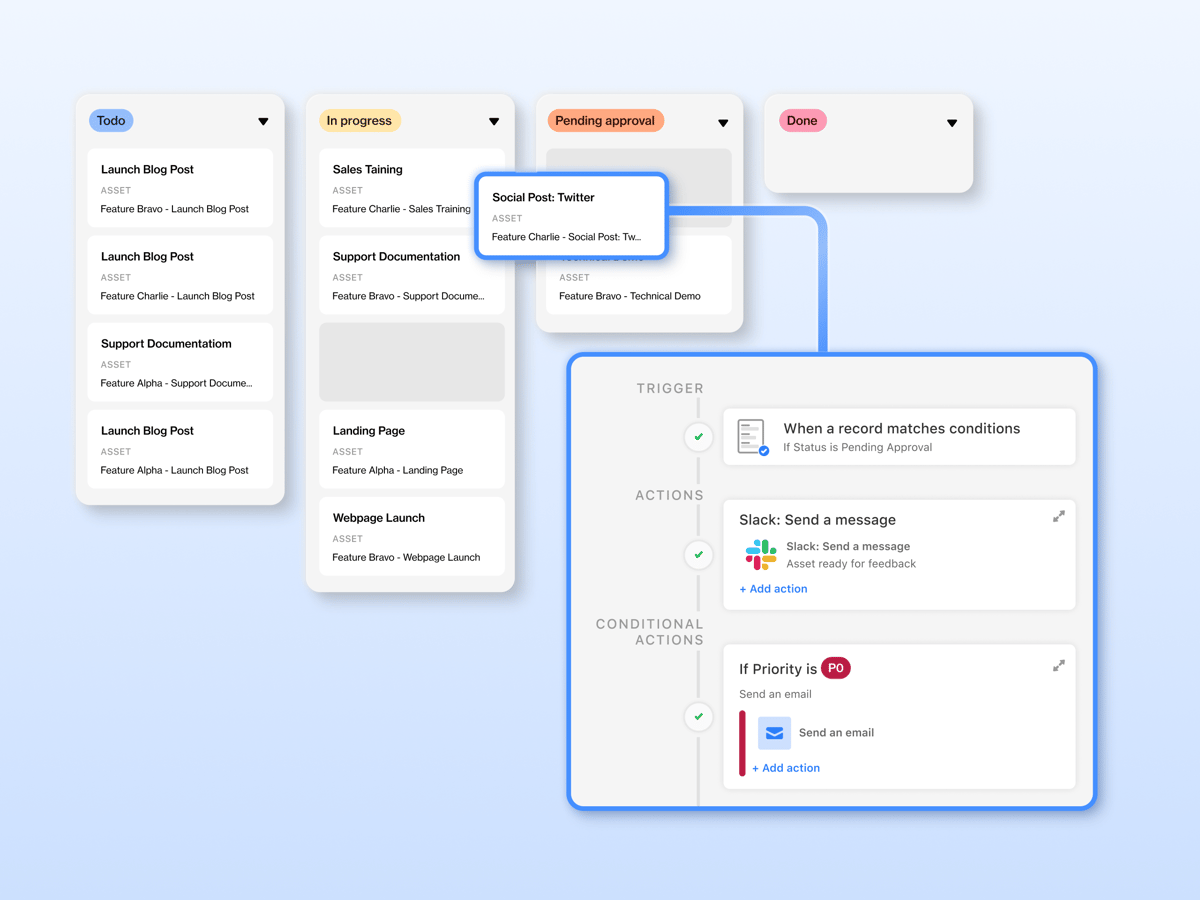Screen dimensions: 1200x900
Task: Toggle the Todo status pill
Action: [x=111, y=120]
